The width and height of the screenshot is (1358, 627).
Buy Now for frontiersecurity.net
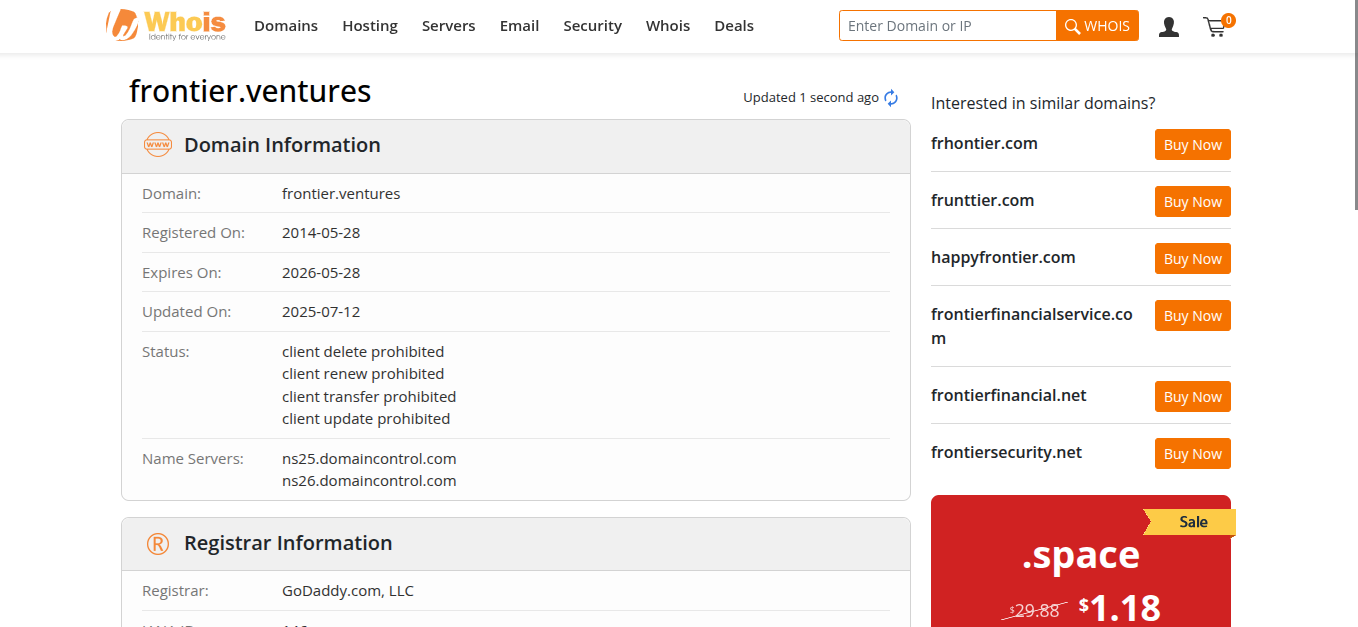coord(1192,454)
